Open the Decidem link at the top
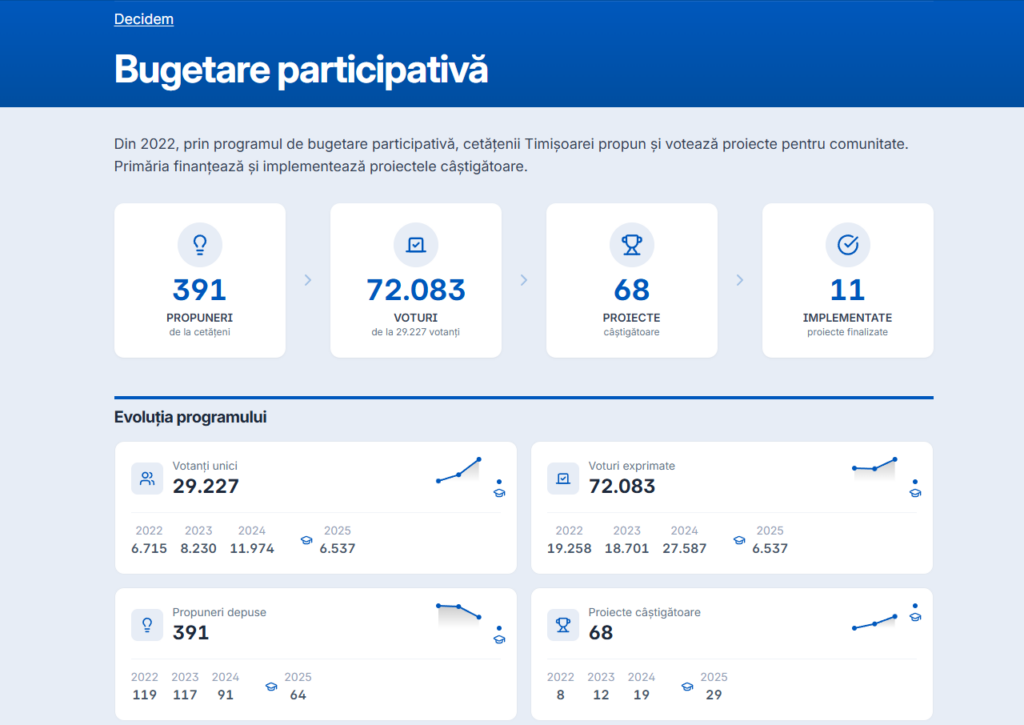The width and height of the screenshot is (1024, 725). pyautogui.click(x=143, y=18)
